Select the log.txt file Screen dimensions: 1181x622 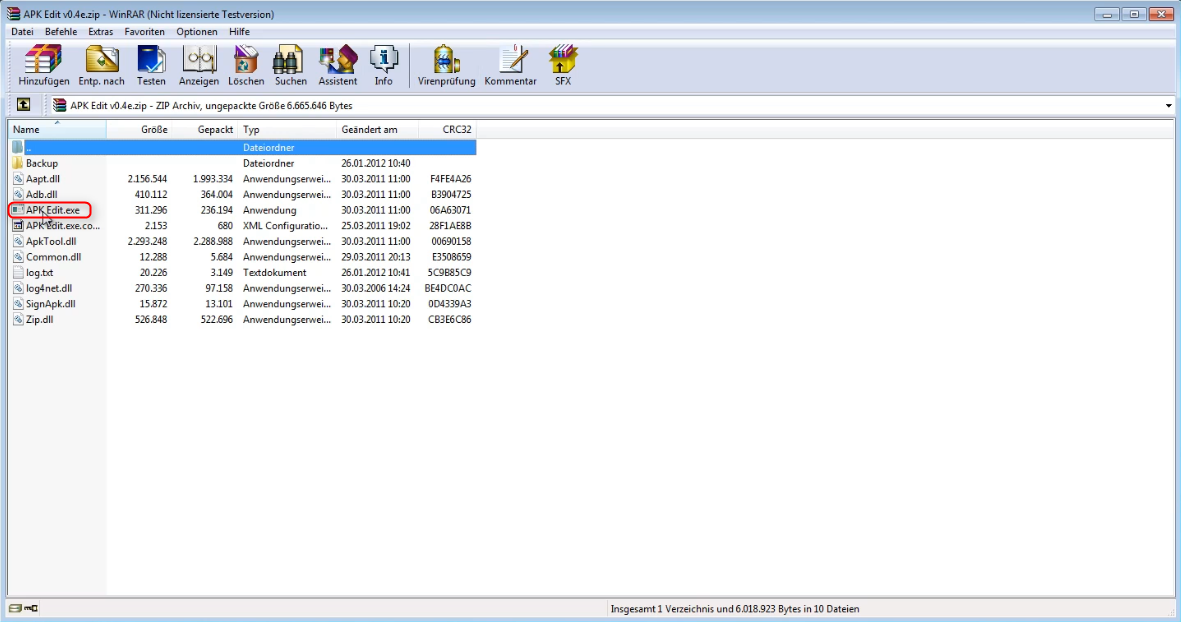(40, 272)
